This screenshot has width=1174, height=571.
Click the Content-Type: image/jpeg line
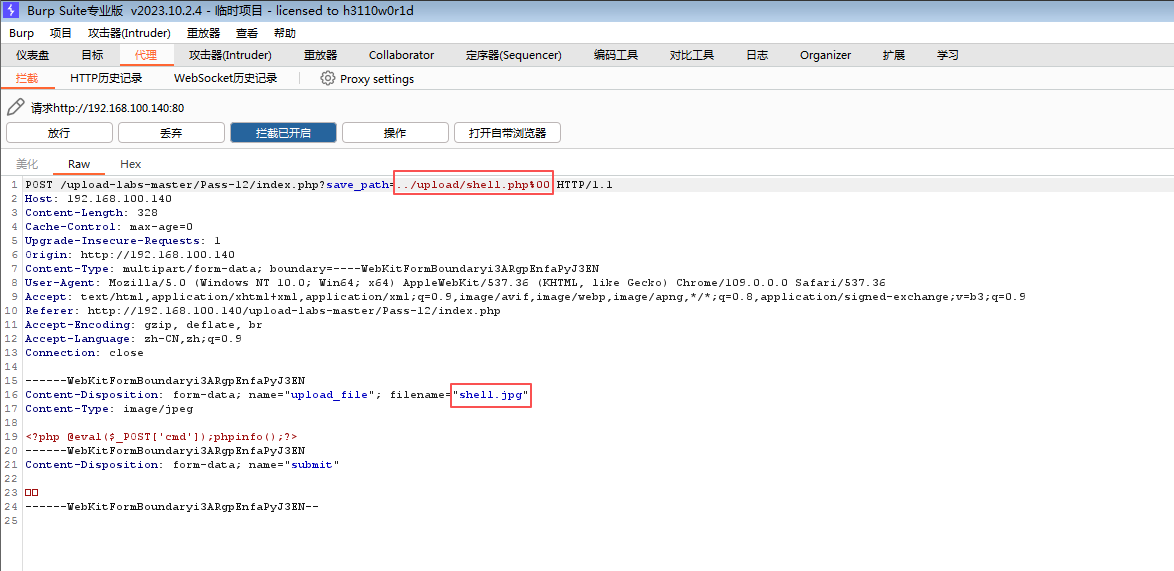pyautogui.click(x=109, y=409)
